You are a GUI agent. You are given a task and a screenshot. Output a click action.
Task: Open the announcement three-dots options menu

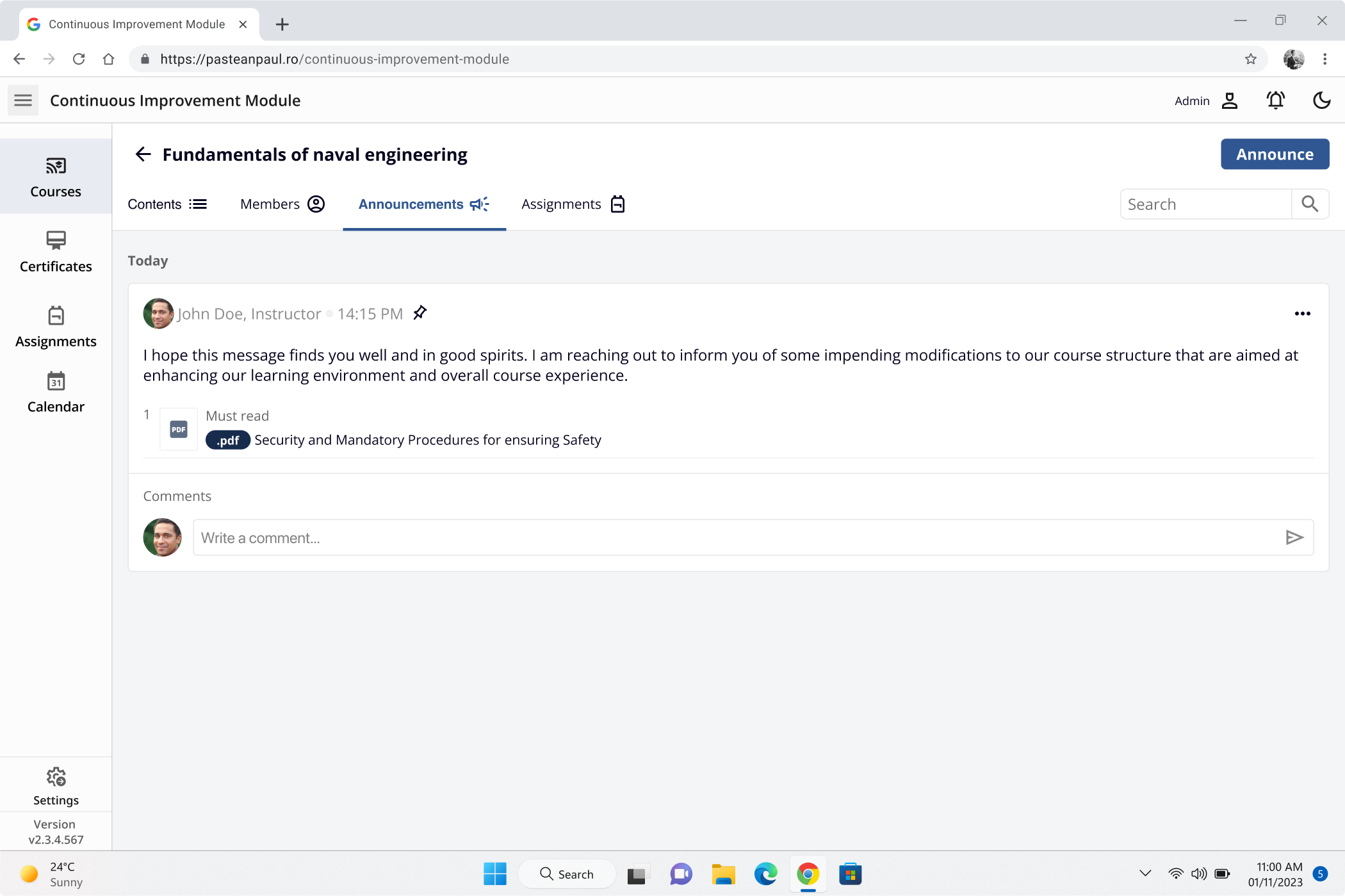1302,314
